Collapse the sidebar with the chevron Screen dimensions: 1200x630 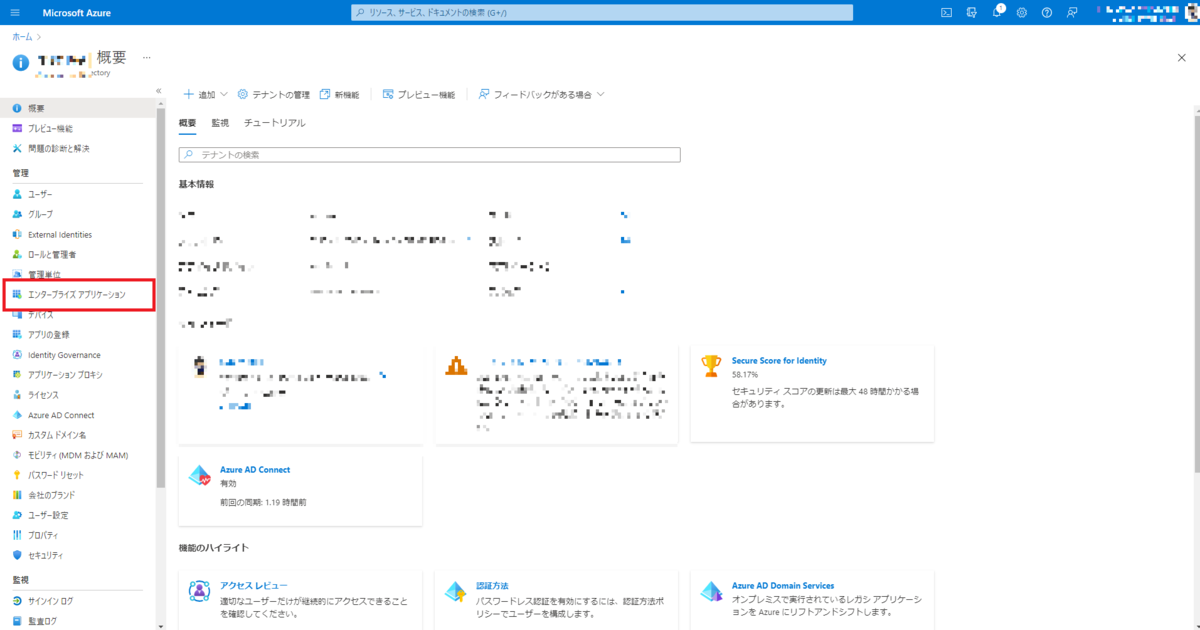pyautogui.click(x=158, y=89)
